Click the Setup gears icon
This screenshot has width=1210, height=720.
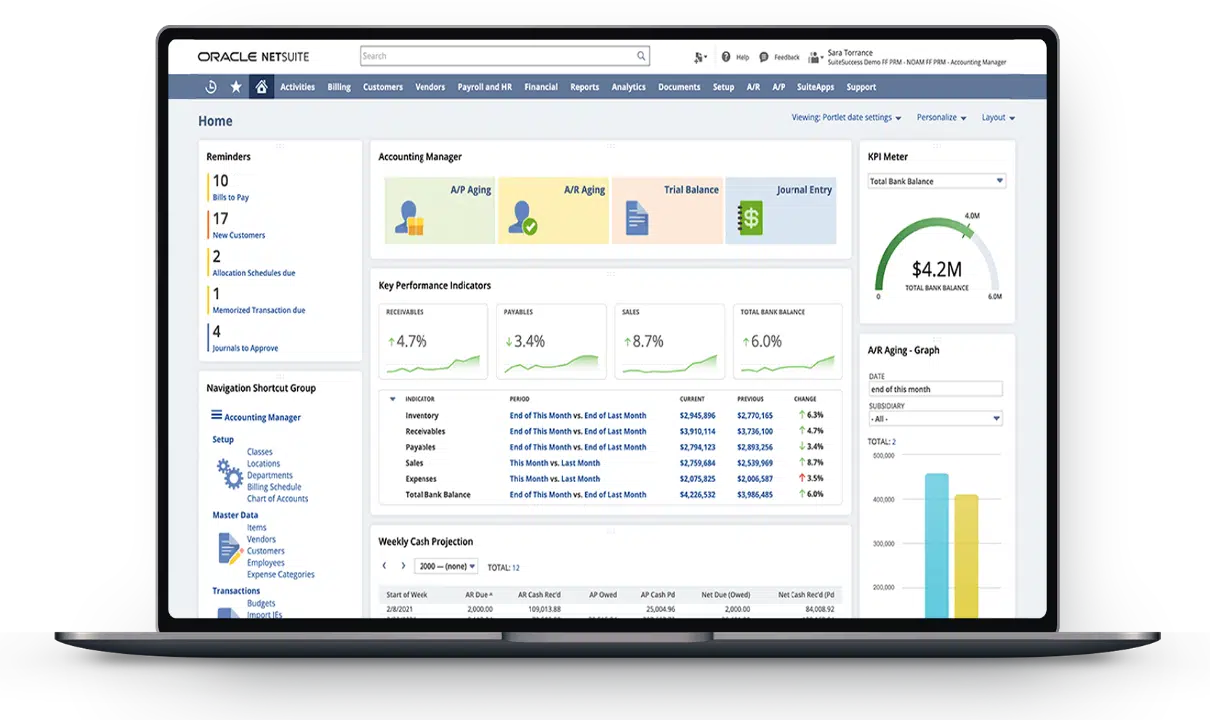point(230,474)
